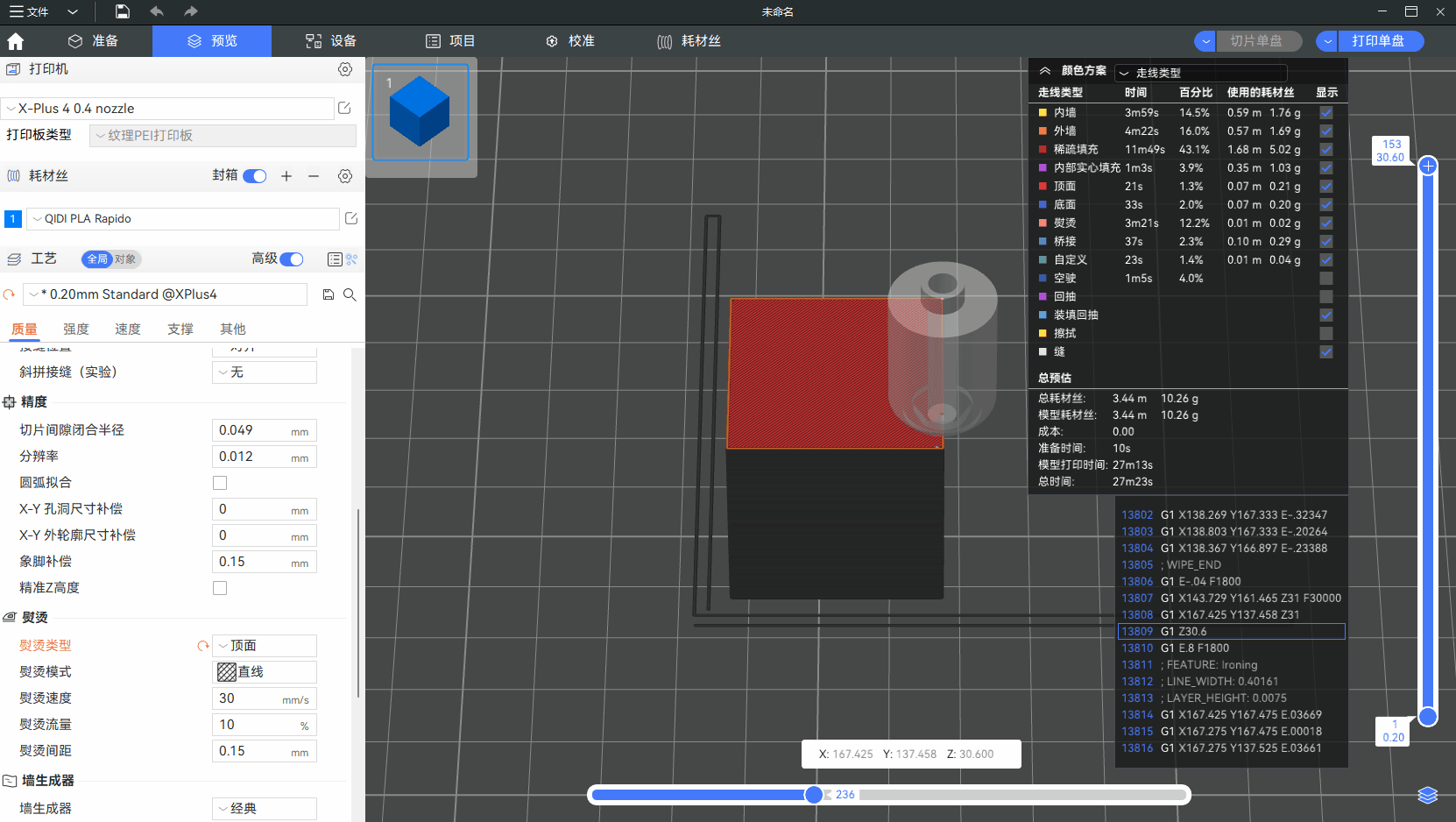This screenshot has height=822, width=1456.
Task: Add a filament with plus icon
Action: 286,176
